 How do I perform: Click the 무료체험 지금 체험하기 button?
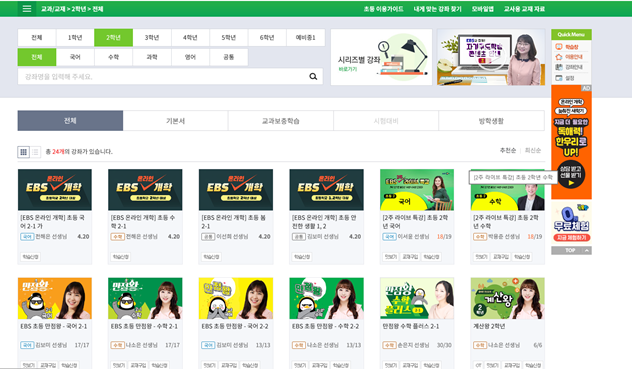point(571,238)
